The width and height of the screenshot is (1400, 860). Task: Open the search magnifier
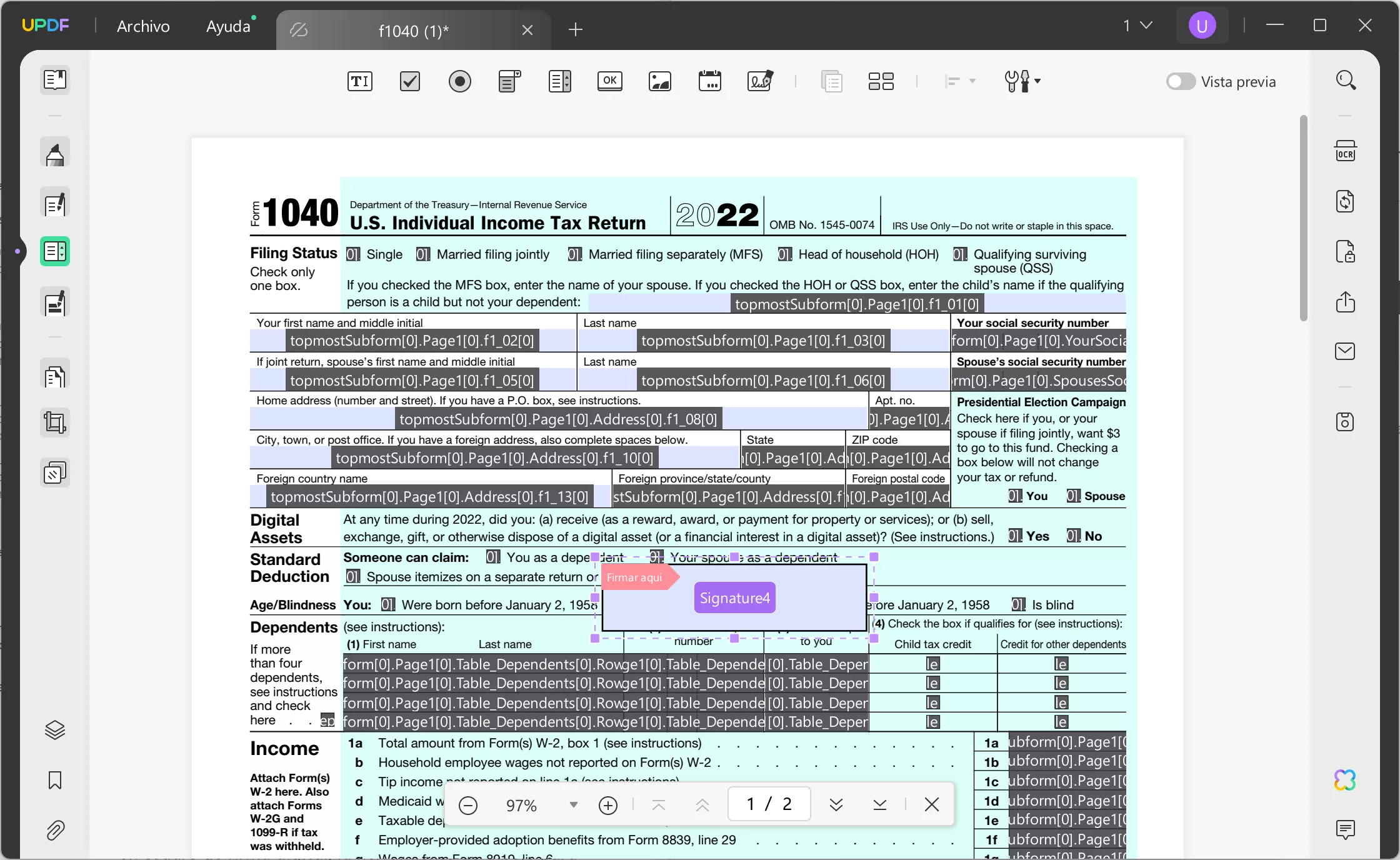(1346, 81)
